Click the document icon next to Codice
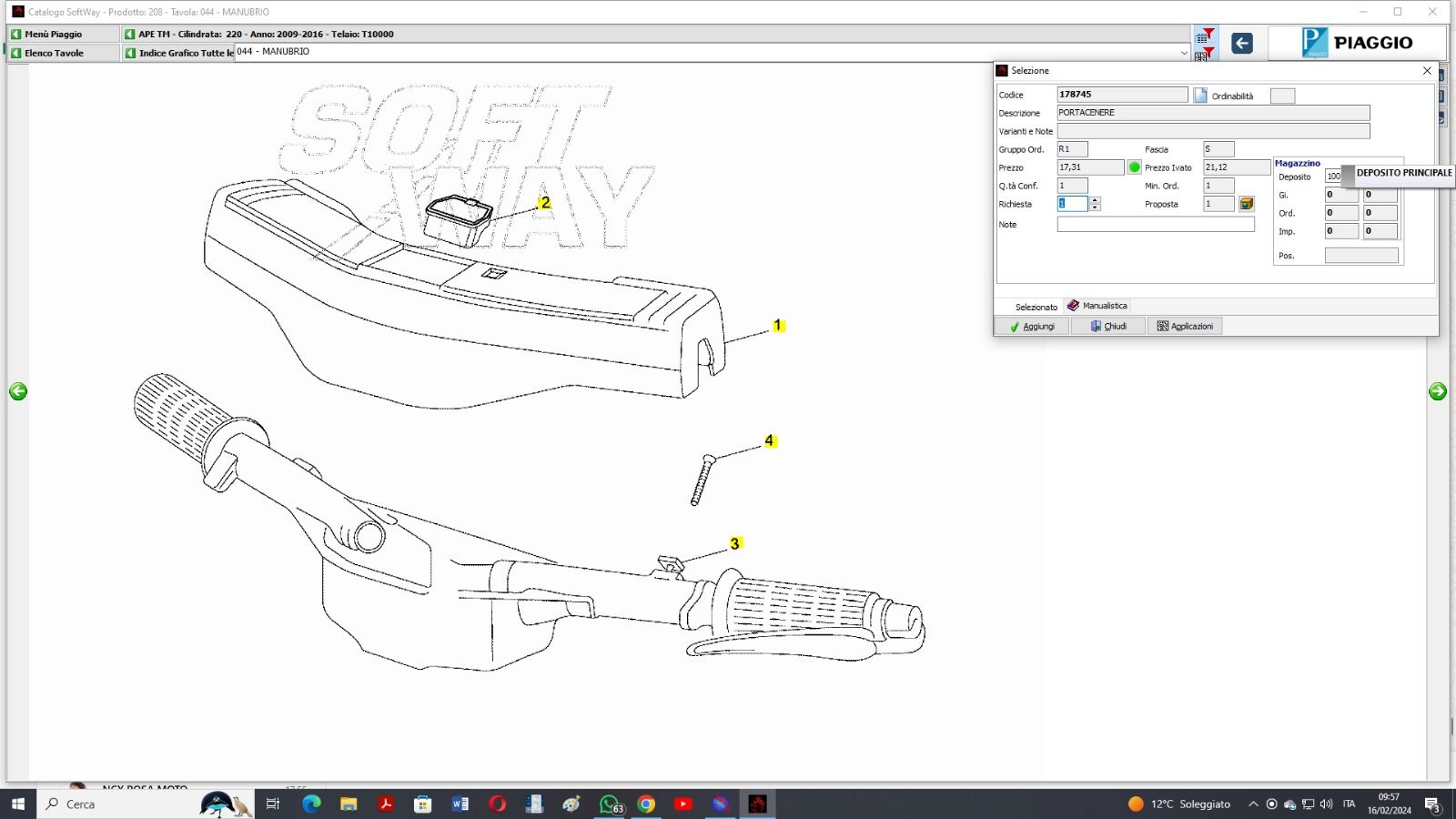The image size is (1456, 819). point(1200,96)
